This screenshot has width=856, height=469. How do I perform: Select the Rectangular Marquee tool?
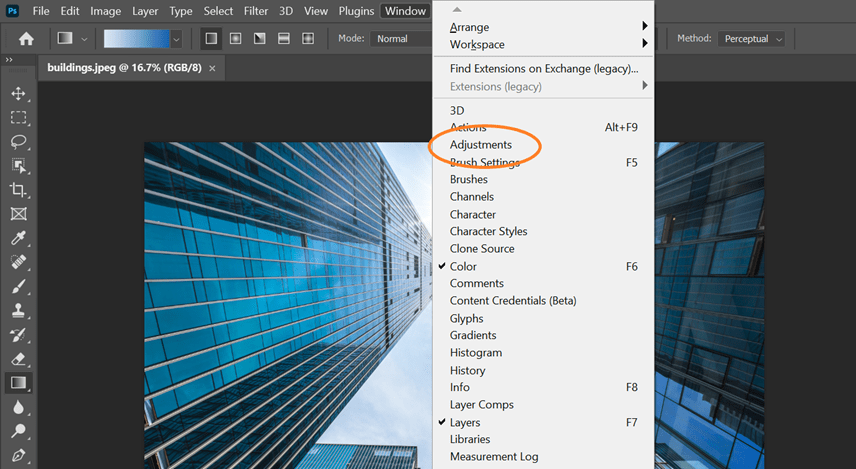click(18, 117)
